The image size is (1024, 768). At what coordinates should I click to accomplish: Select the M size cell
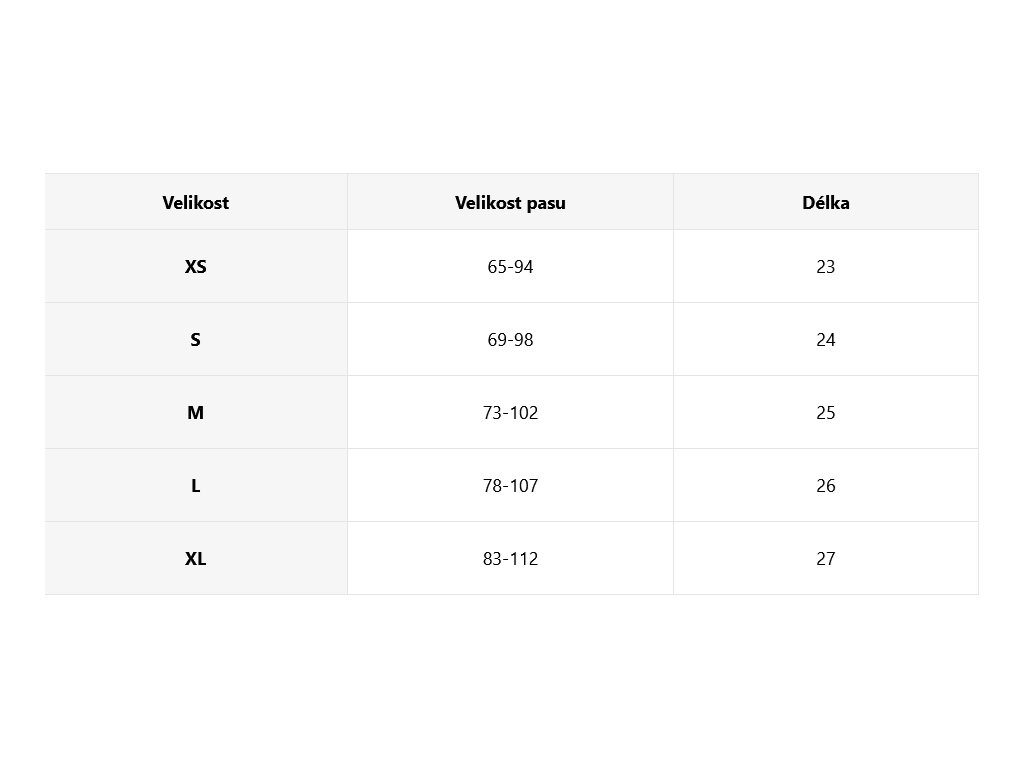[x=196, y=413]
